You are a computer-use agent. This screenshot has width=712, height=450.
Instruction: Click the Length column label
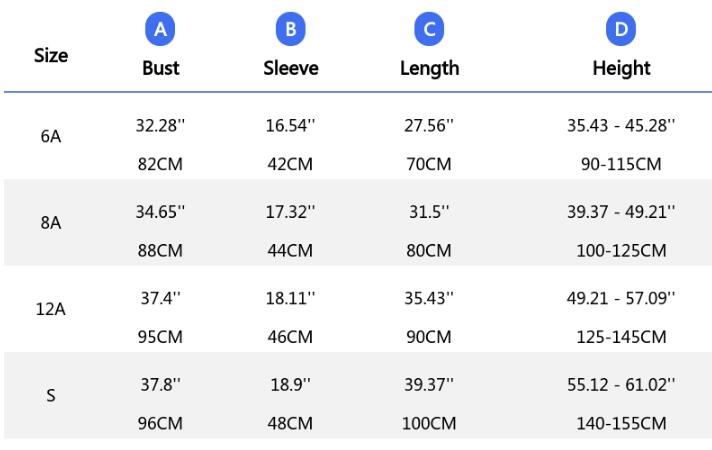430,69
